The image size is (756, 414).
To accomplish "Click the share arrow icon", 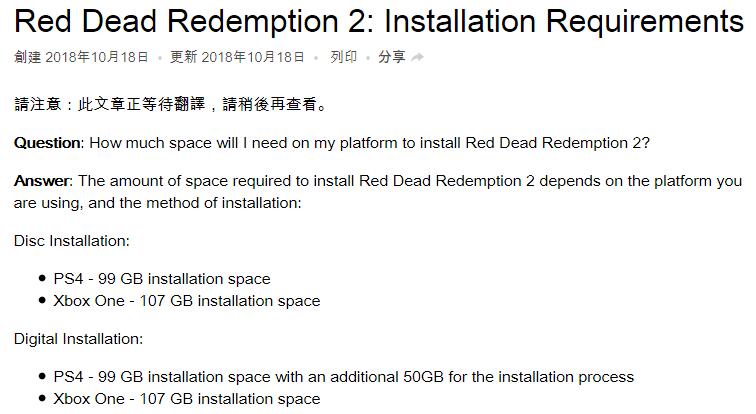I will click(418, 57).
